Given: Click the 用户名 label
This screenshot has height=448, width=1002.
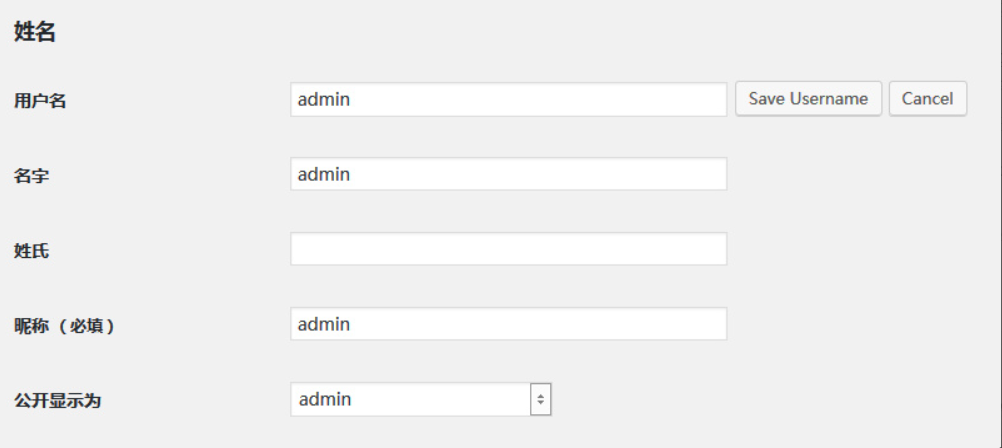Looking at the screenshot, I should pos(40,100).
